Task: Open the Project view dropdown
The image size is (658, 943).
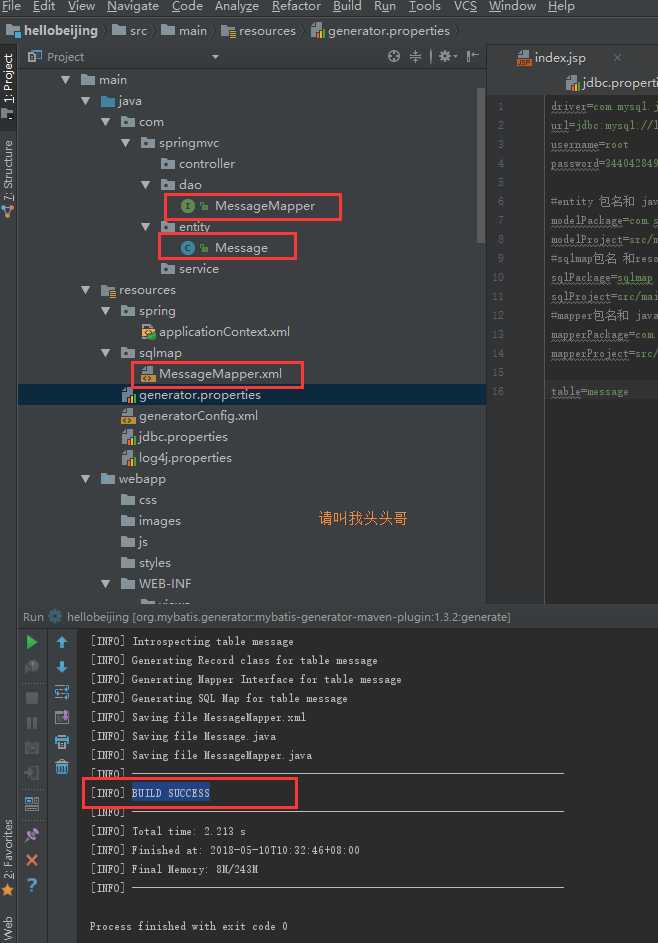Action: pyautogui.click(x=215, y=57)
